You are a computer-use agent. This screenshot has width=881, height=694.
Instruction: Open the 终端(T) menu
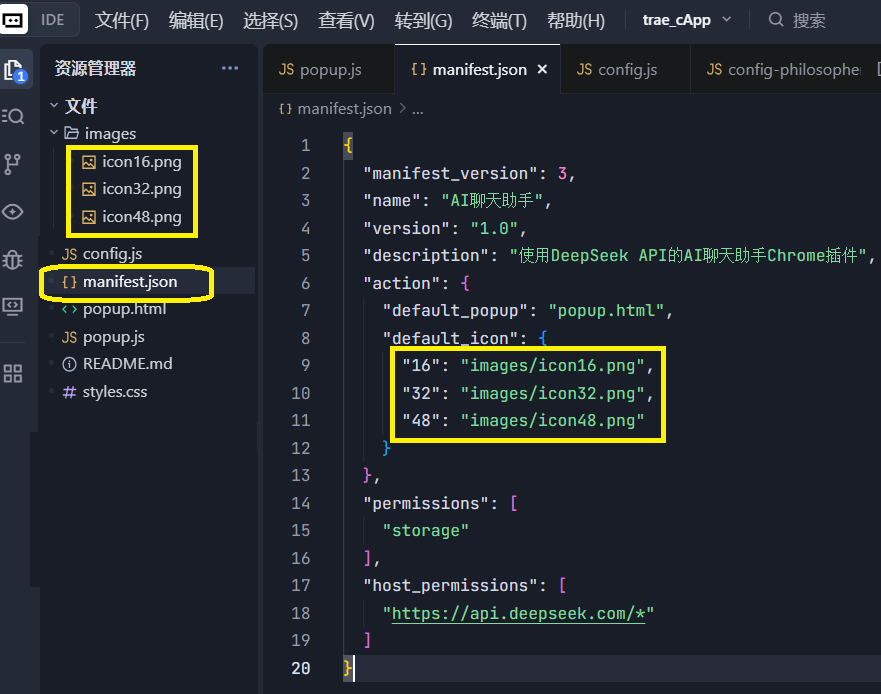(499, 20)
